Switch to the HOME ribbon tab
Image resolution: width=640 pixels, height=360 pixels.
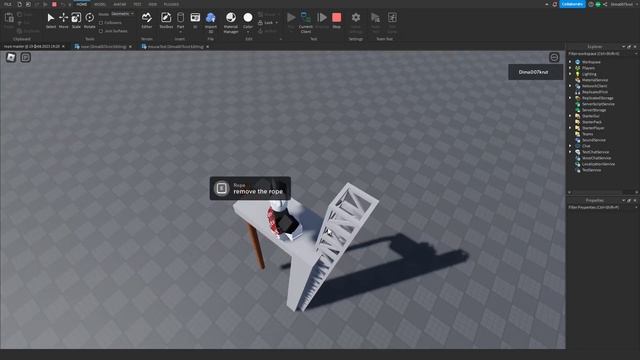coord(82,4)
